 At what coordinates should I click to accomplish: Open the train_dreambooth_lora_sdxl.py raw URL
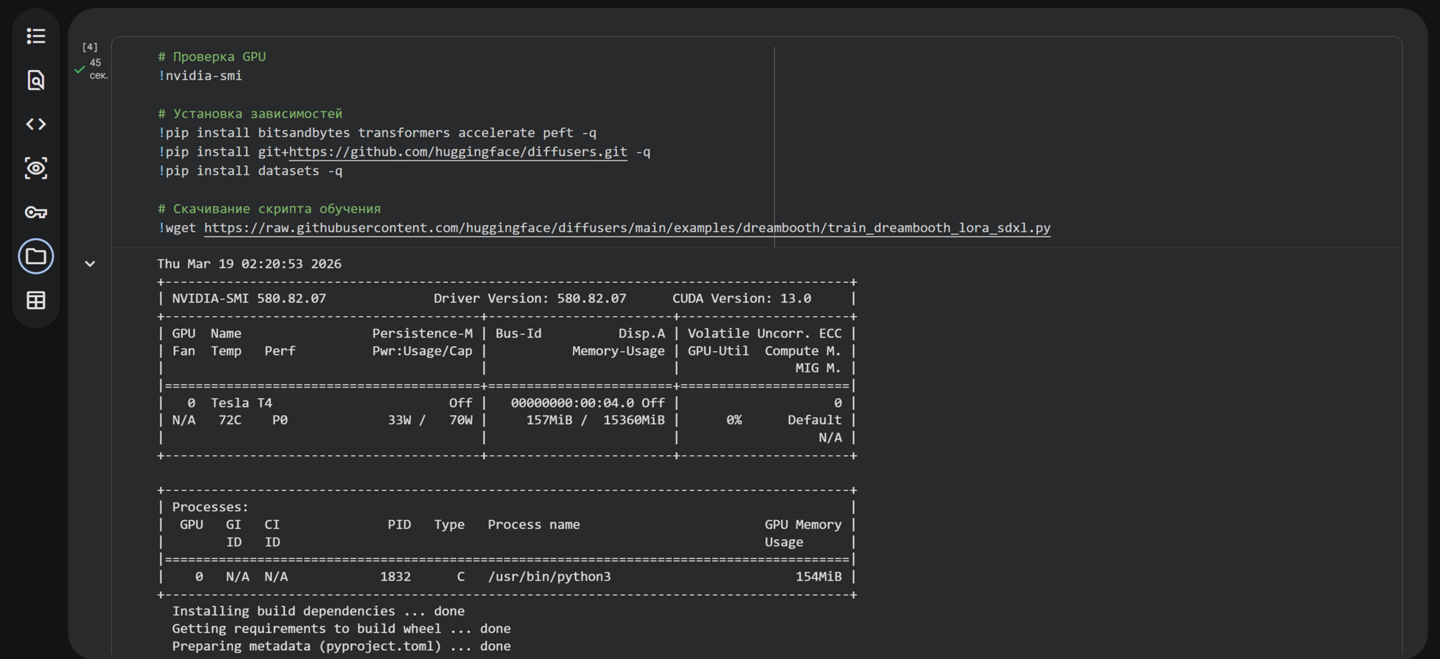[627, 228]
